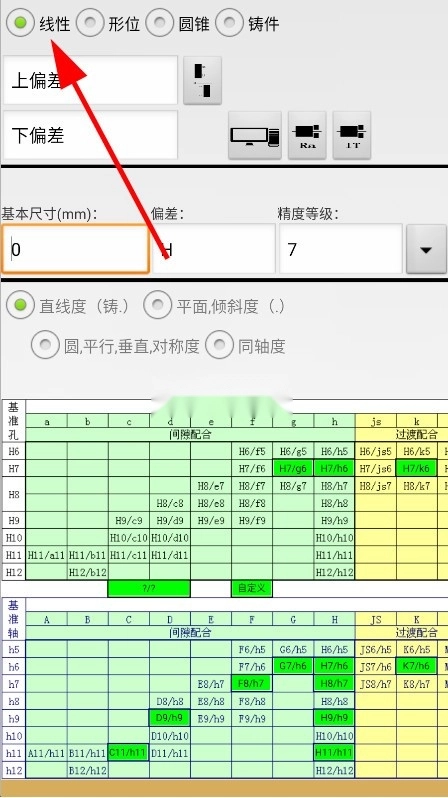Pick the F6/h5 cell
Image resolution: width=448 pixels, height=798 pixels.
point(252,649)
